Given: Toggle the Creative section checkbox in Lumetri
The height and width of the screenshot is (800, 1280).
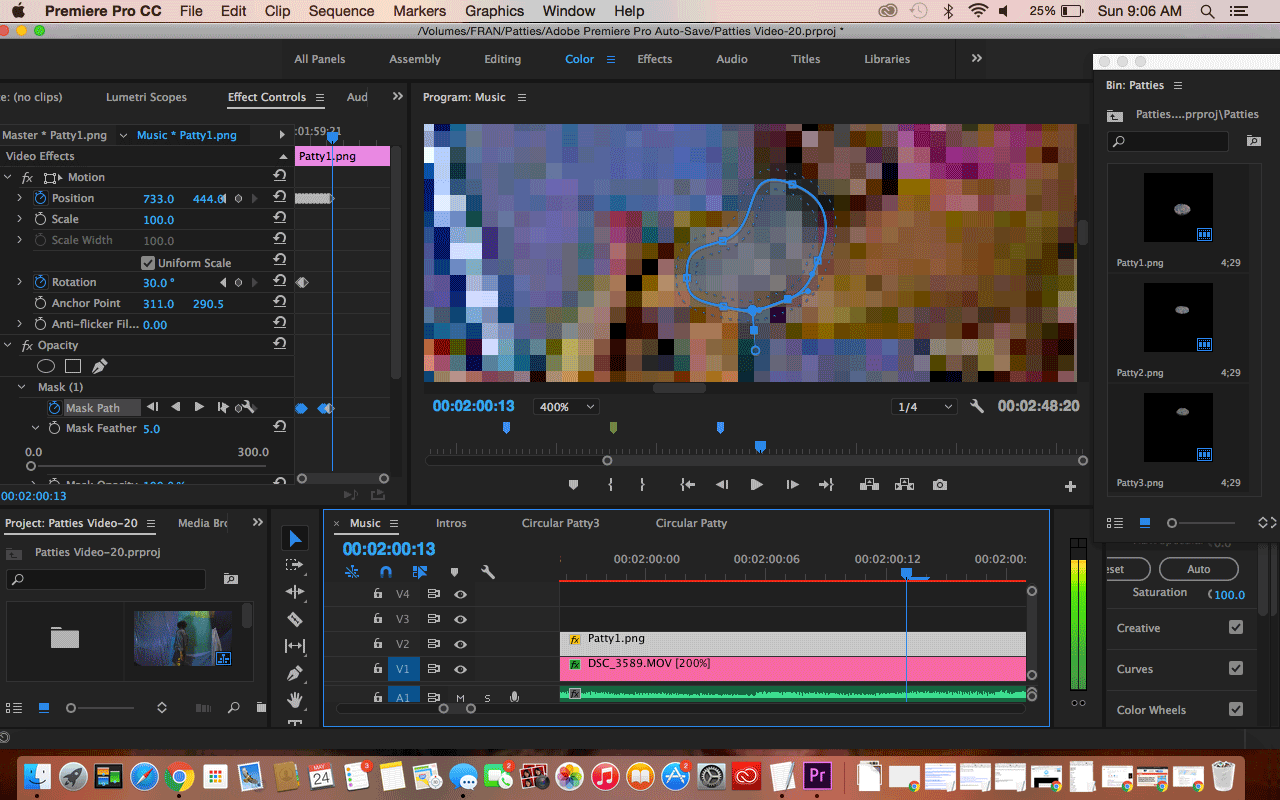Looking at the screenshot, I should [1236, 628].
